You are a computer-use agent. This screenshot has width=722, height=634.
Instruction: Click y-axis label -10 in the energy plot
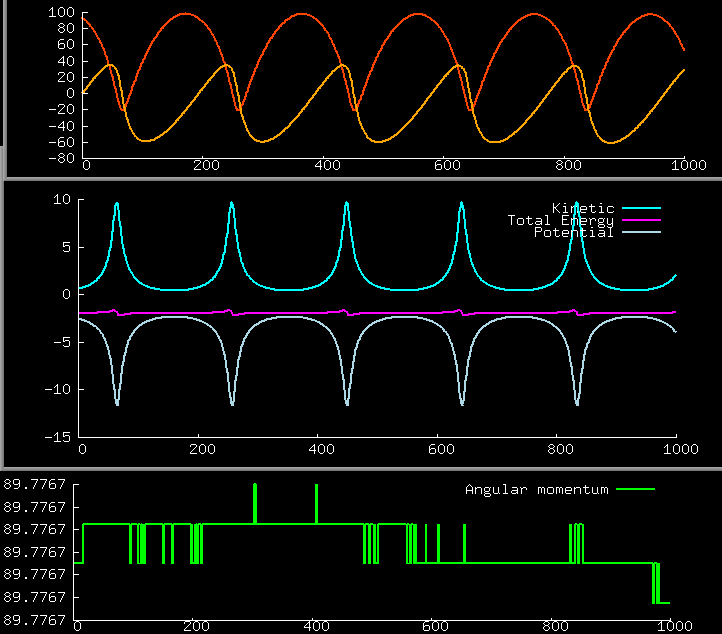point(58,390)
